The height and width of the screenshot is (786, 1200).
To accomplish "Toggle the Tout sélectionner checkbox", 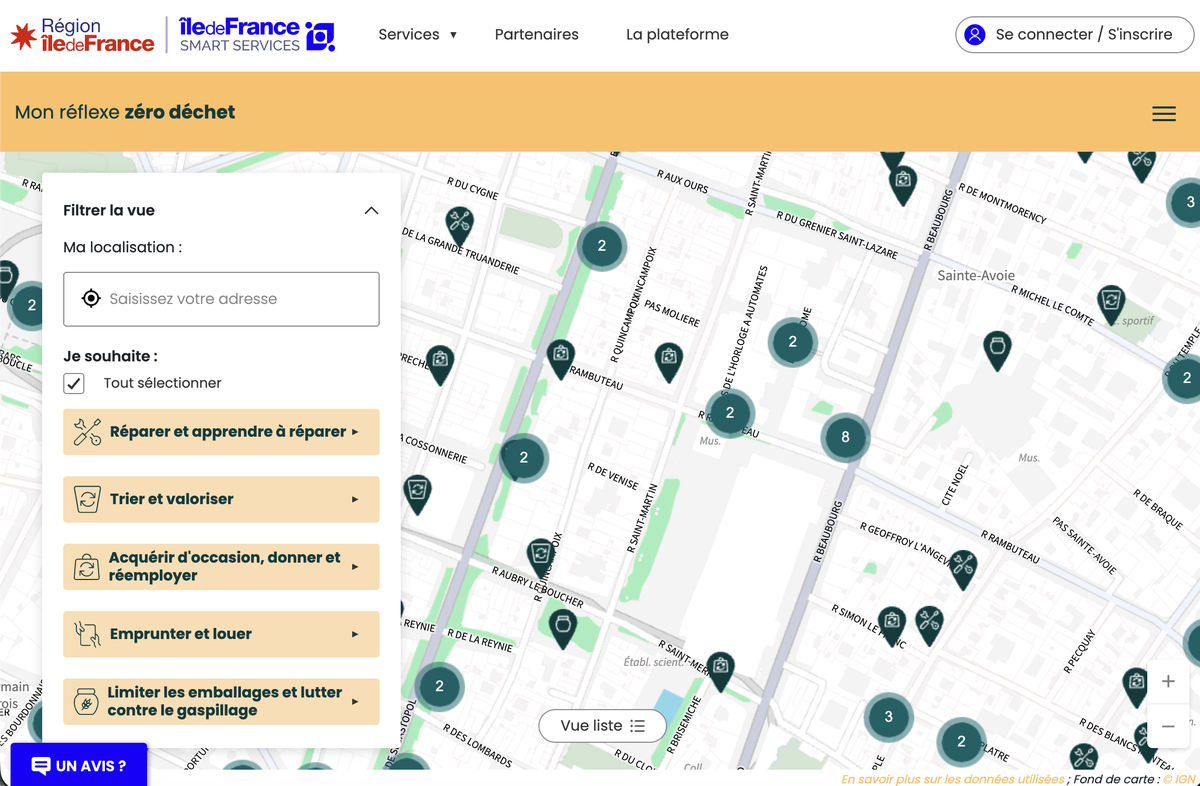I will (74, 383).
